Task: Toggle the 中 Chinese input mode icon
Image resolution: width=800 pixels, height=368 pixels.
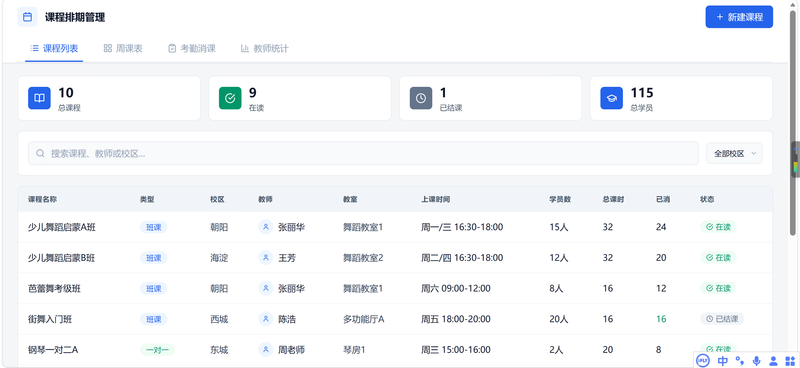Action: 722,360
